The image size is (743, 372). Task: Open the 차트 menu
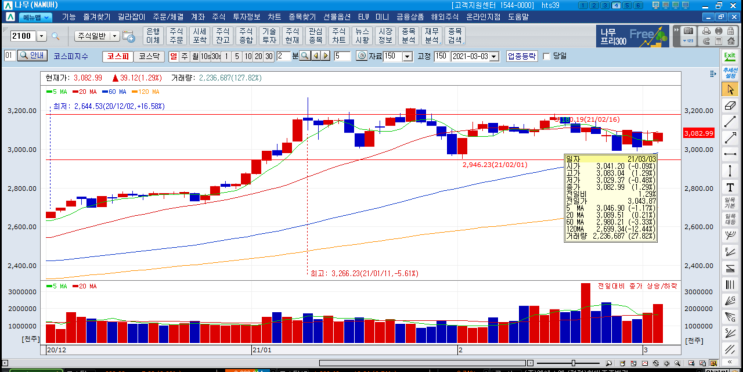274,17
